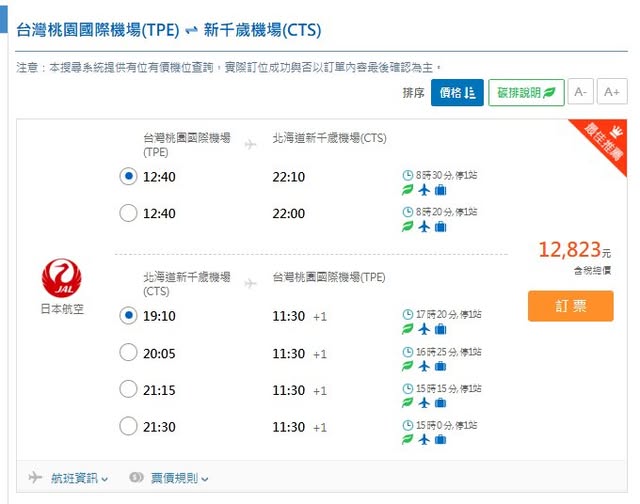Click the leaf icon for the 21:15 return flight

407,403
